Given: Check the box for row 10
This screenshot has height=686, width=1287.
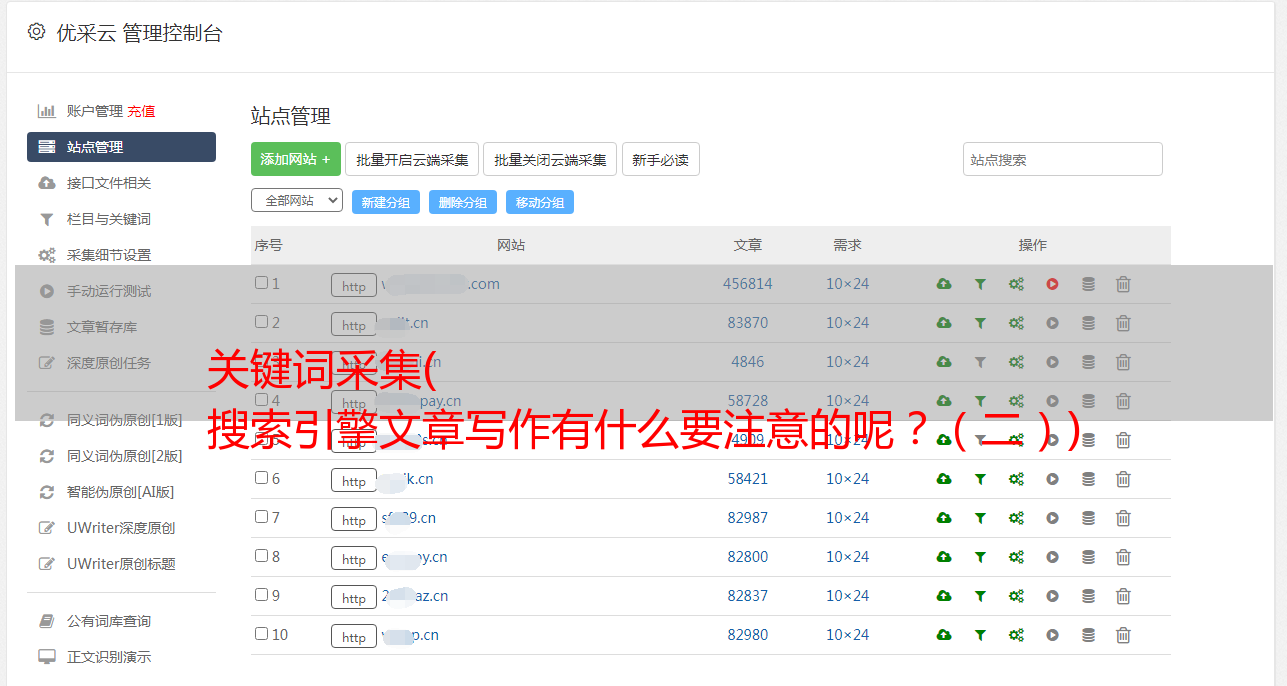Looking at the screenshot, I should pyautogui.click(x=261, y=634).
